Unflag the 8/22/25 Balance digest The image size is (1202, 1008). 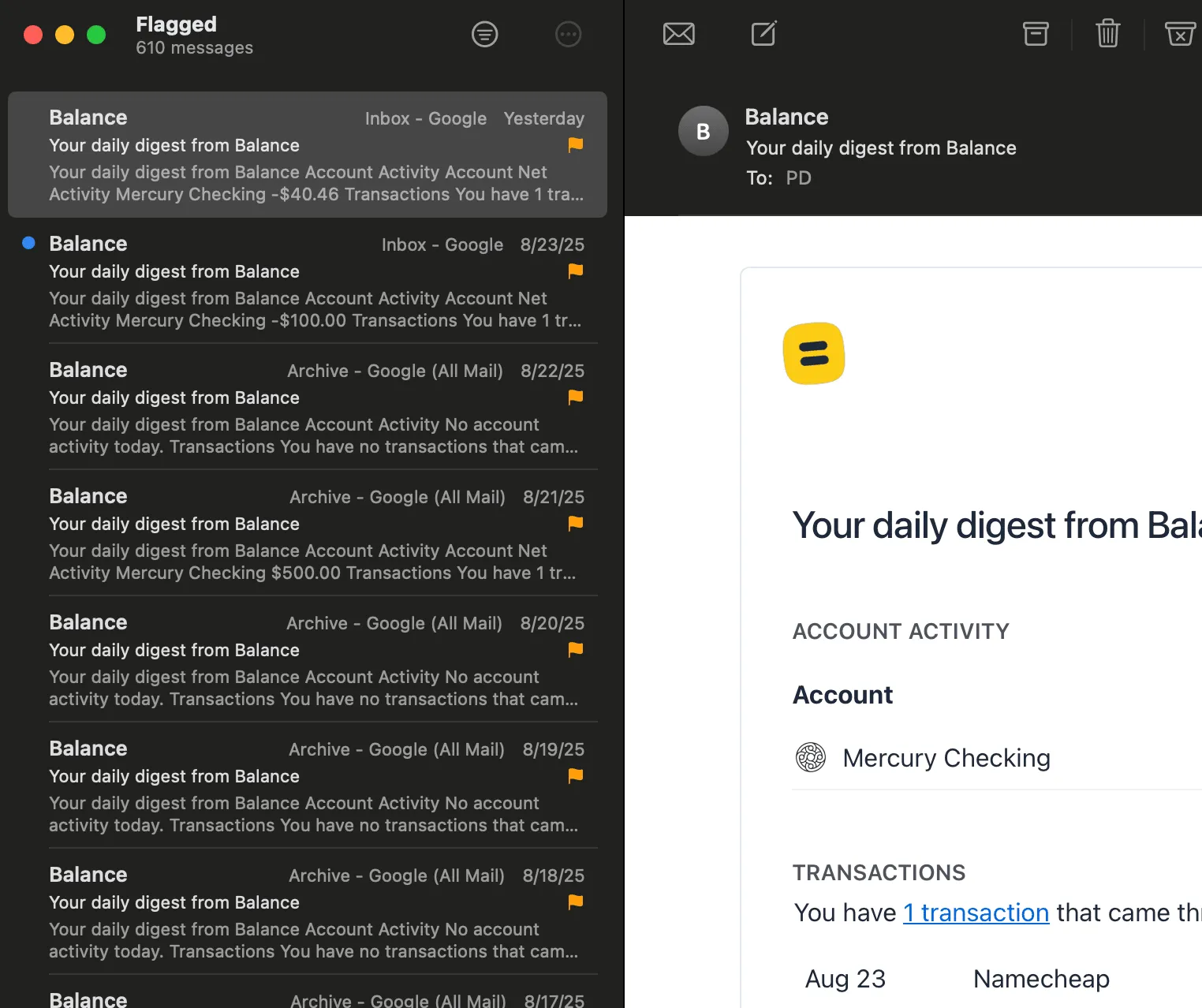574,398
